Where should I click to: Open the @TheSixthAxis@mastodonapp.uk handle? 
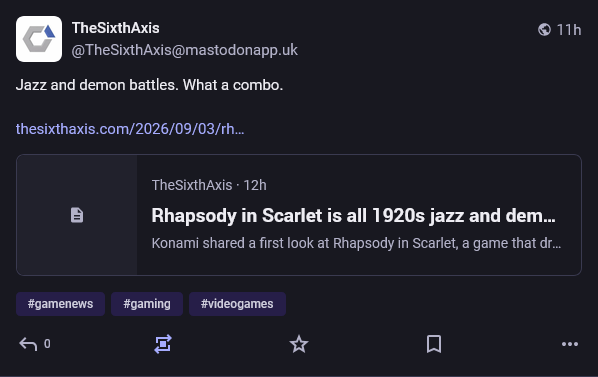pos(185,50)
